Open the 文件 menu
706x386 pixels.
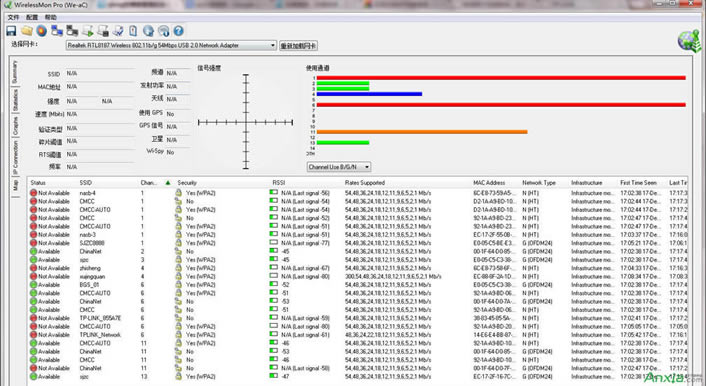(13, 17)
